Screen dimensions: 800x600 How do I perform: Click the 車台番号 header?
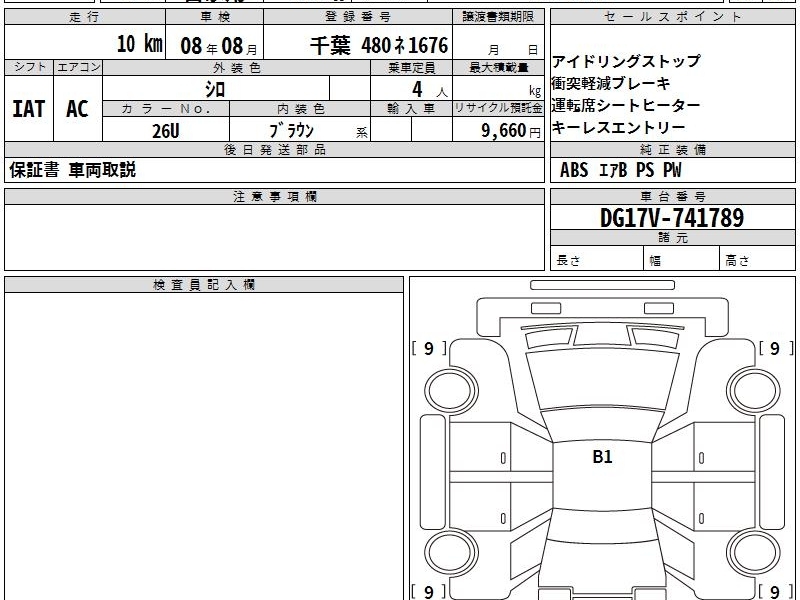[x=672, y=196]
